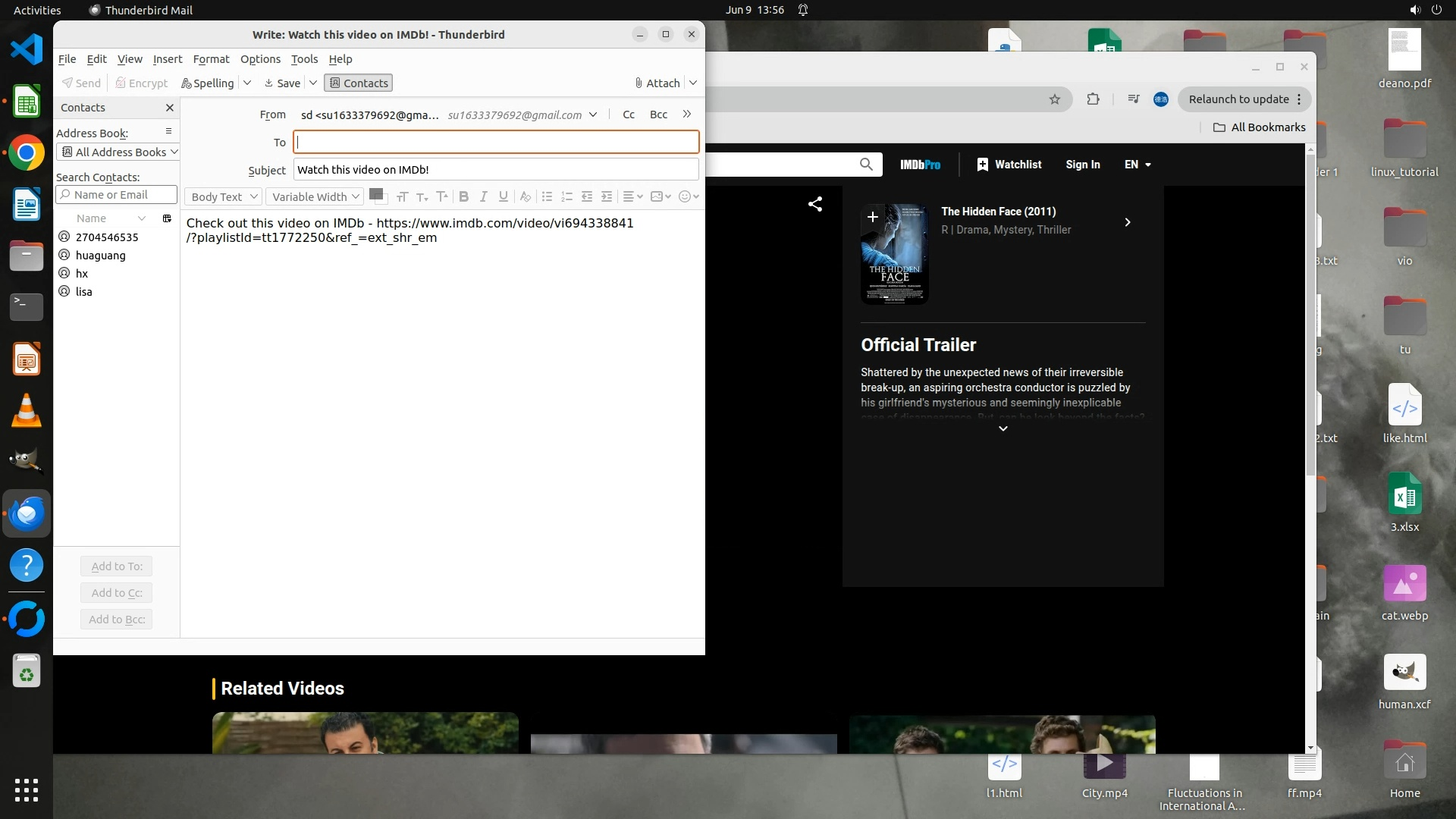This screenshot has height=819, width=1456.
Task: Apply numbered list formatting
Action: tap(566, 196)
